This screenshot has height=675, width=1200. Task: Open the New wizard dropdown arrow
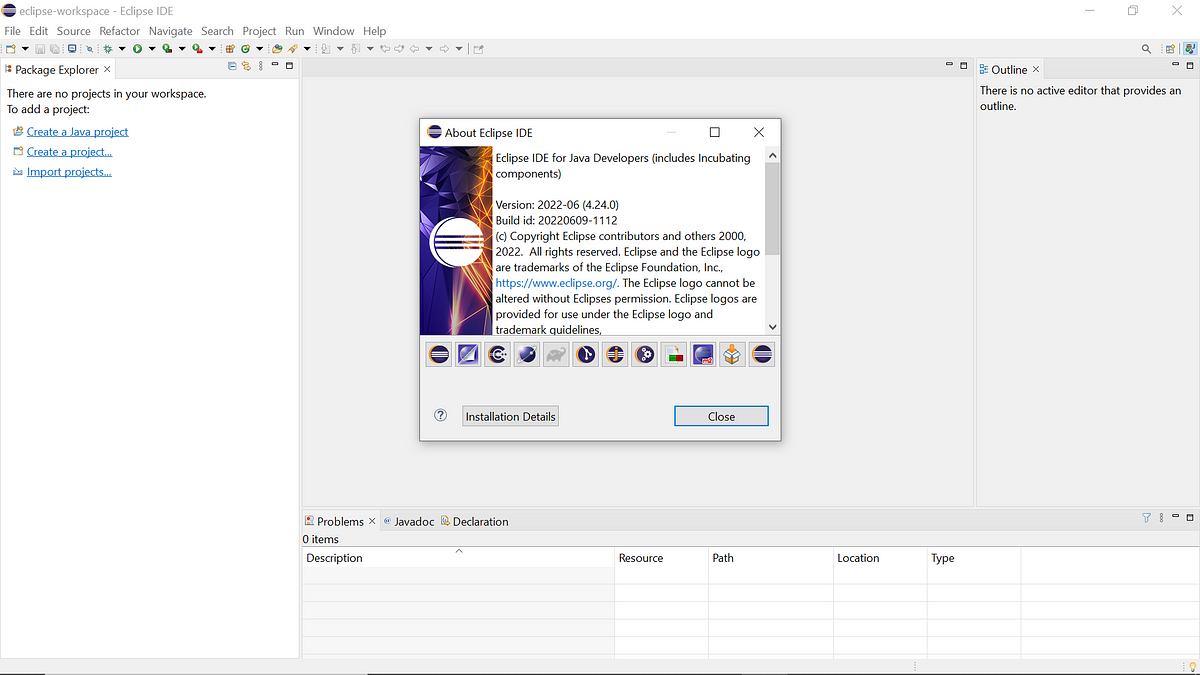pyautogui.click(x=24, y=47)
